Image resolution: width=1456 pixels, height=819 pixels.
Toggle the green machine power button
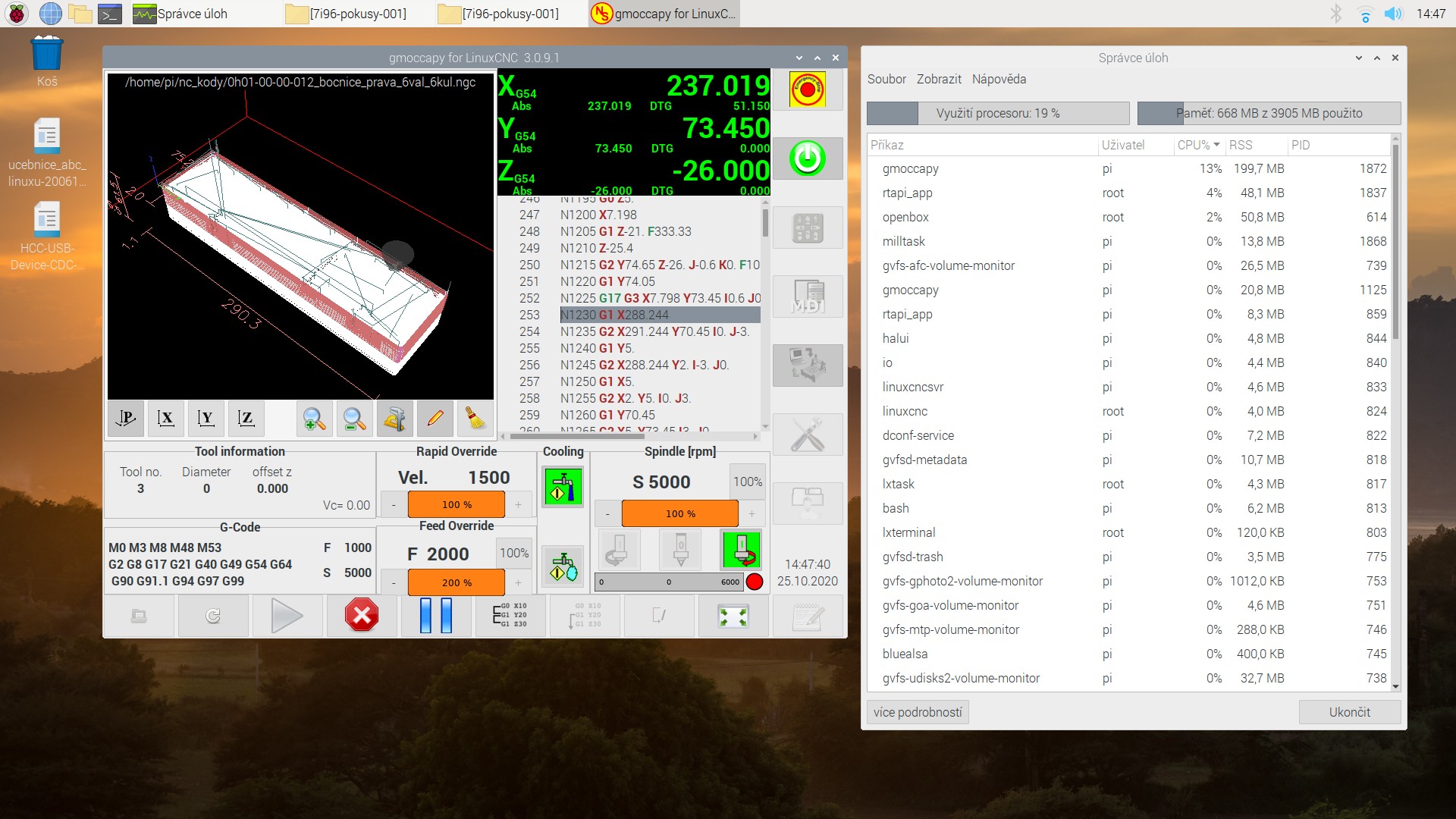click(x=807, y=158)
